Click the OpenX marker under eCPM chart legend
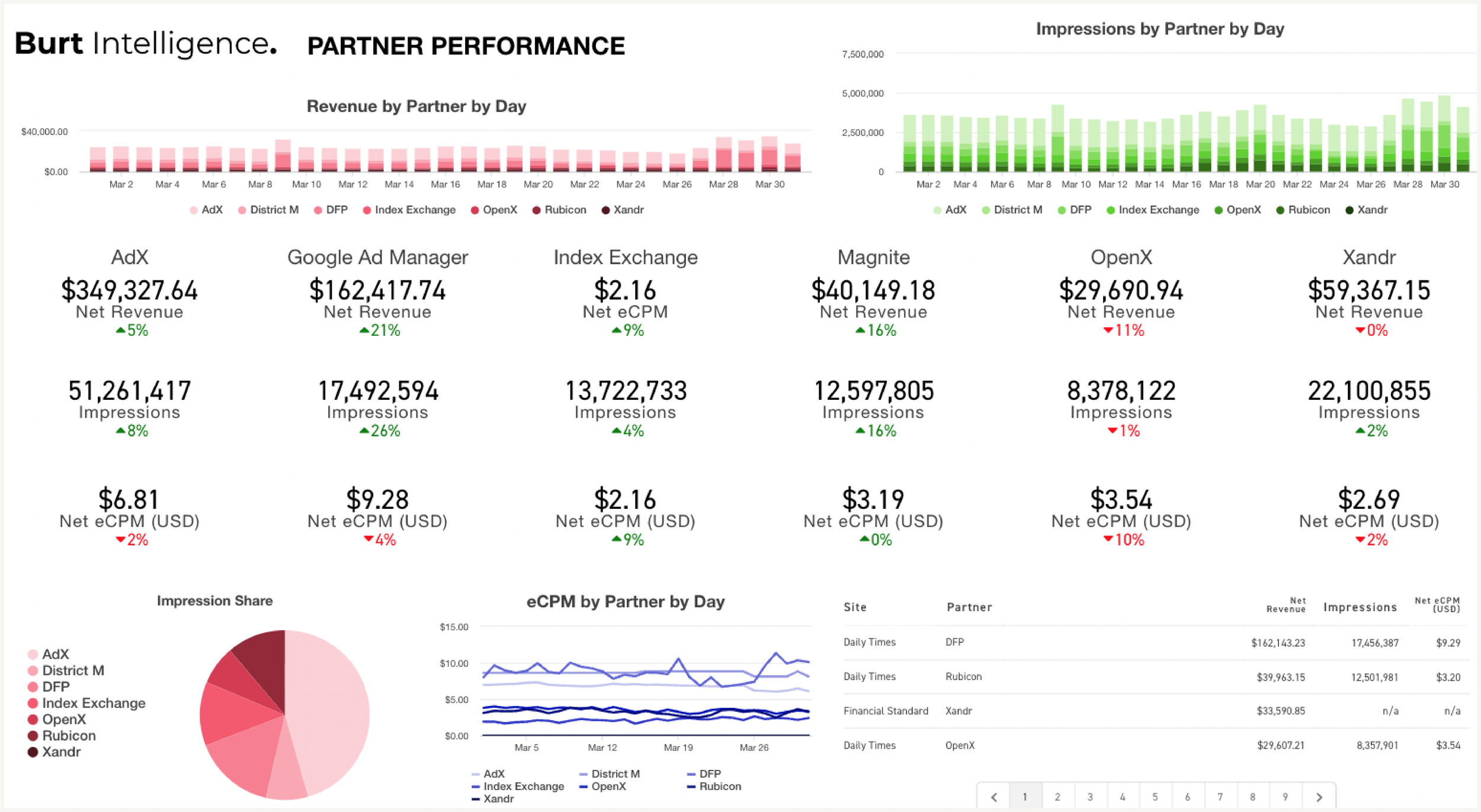Screen dimensions: 1481x812 click(582, 786)
